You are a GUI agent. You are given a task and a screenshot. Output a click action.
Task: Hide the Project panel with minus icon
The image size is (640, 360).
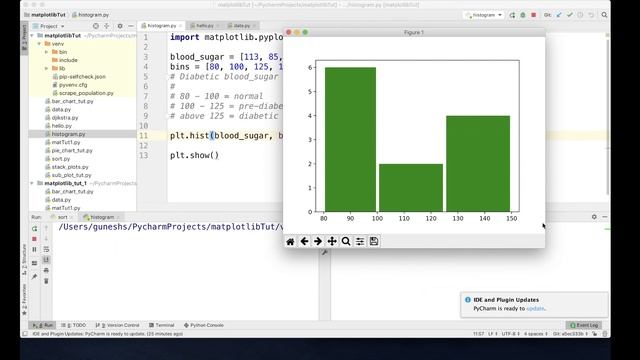(131, 26)
